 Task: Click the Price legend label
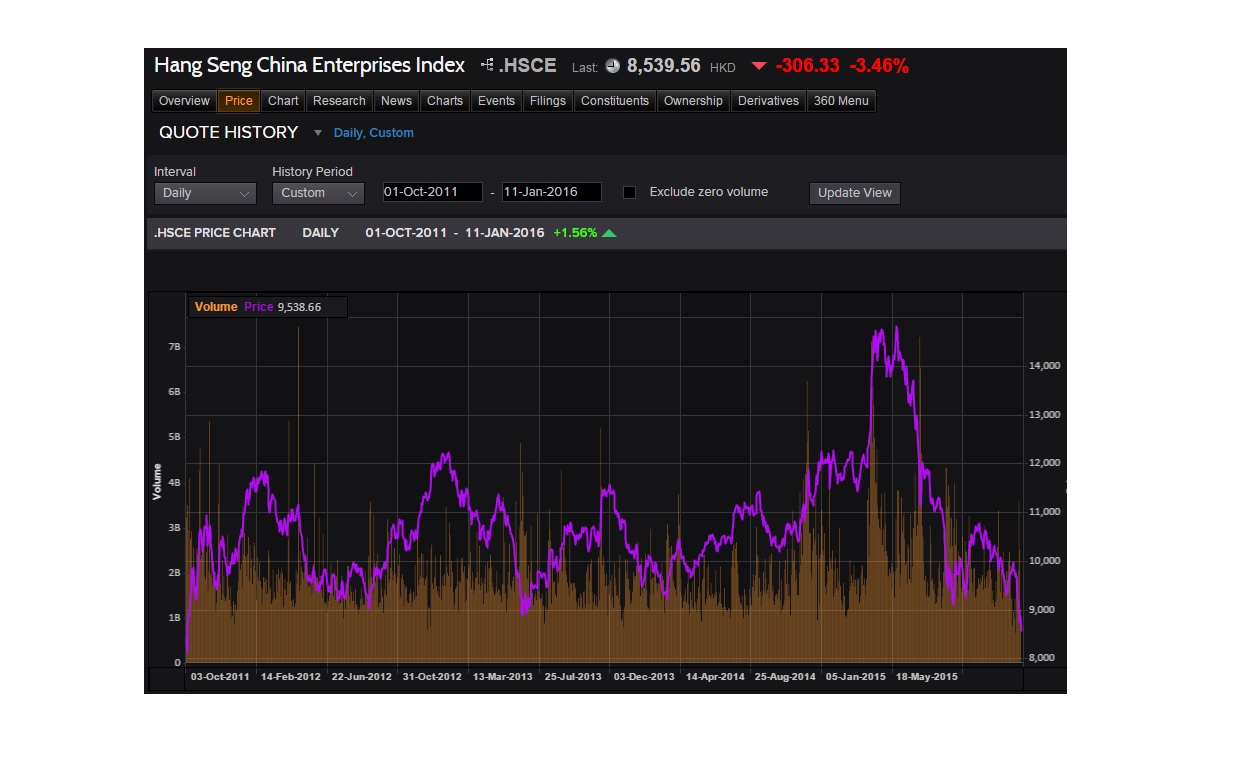coord(258,307)
